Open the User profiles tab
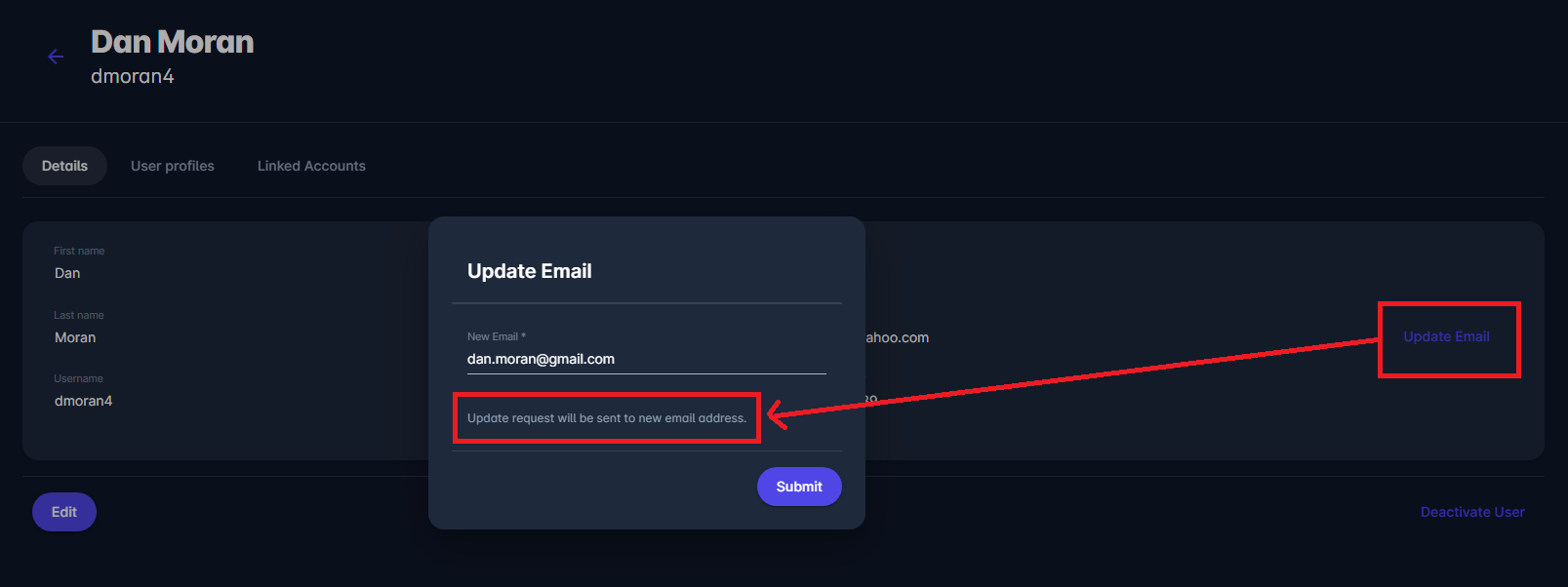The image size is (1568, 587). click(173, 166)
